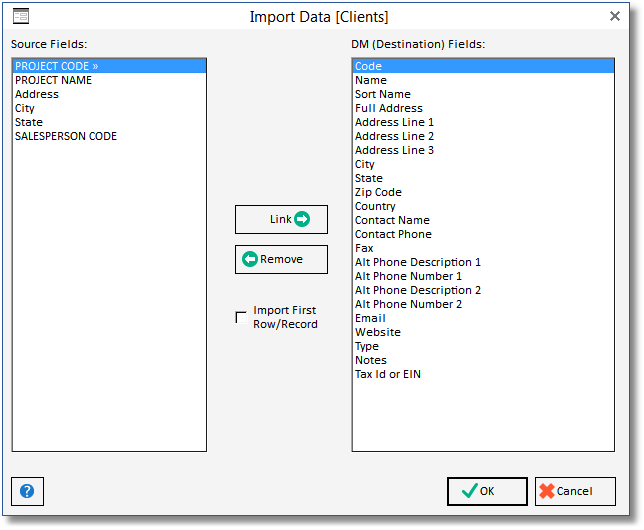The height and width of the screenshot is (530, 644).
Task: Select Alt Phone Number 1 field
Action: pyautogui.click(x=483, y=276)
